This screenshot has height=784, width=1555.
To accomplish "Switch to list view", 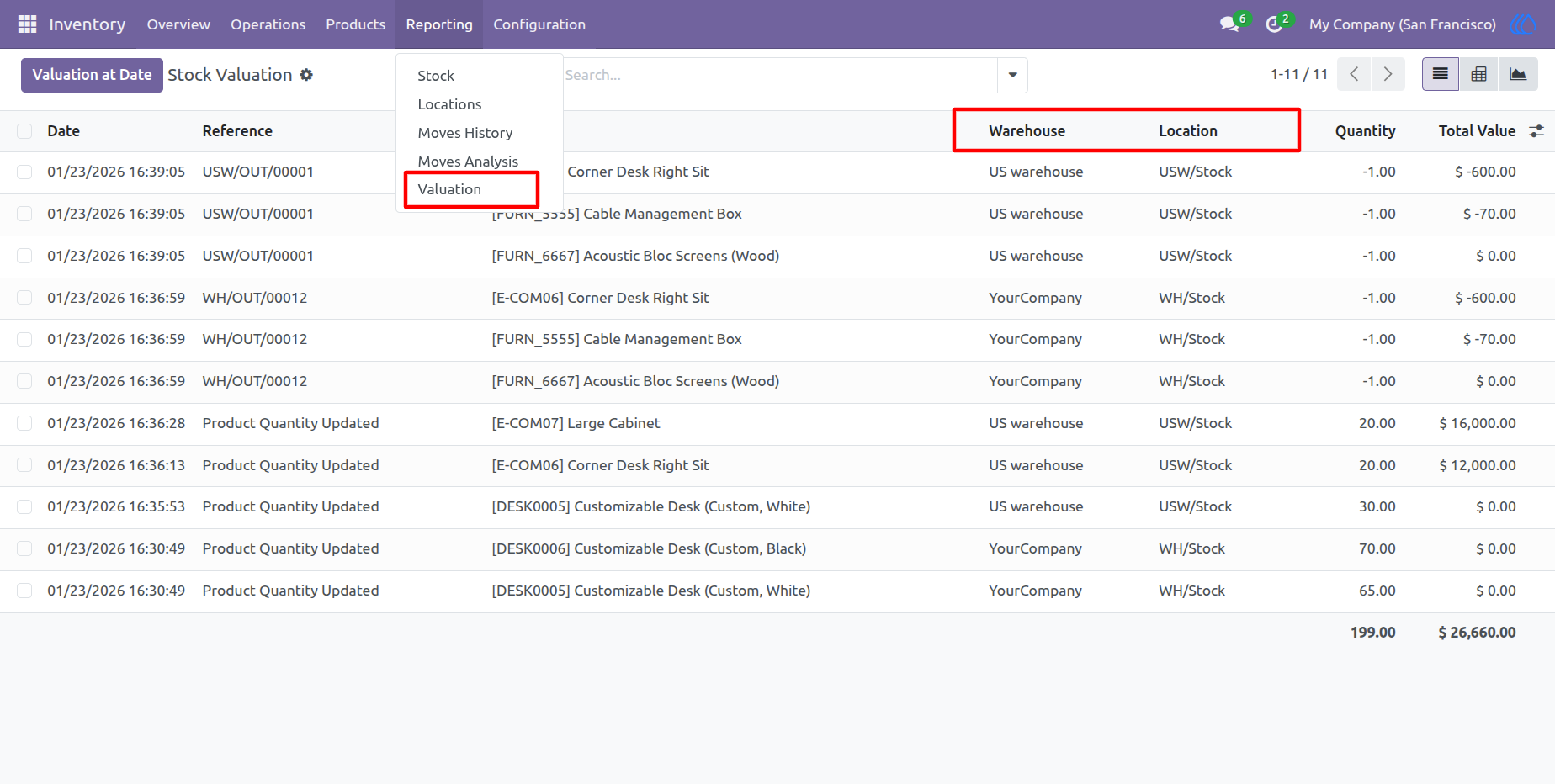I will pos(1441,75).
